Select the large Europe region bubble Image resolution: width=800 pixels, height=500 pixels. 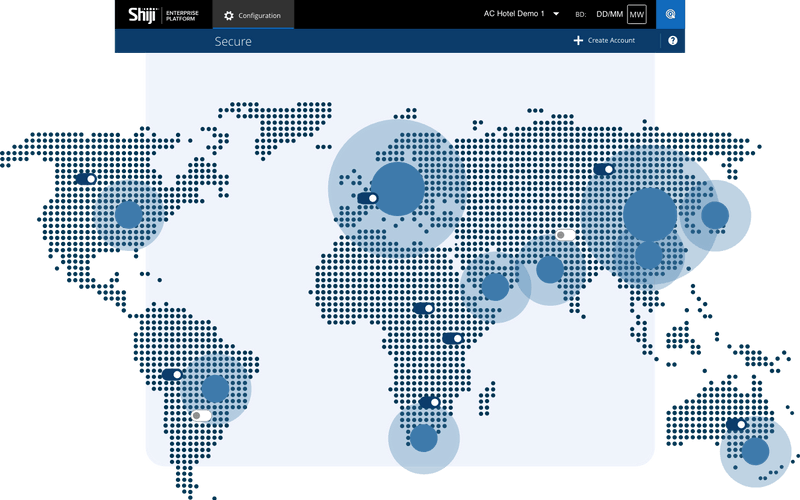click(397, 189)
